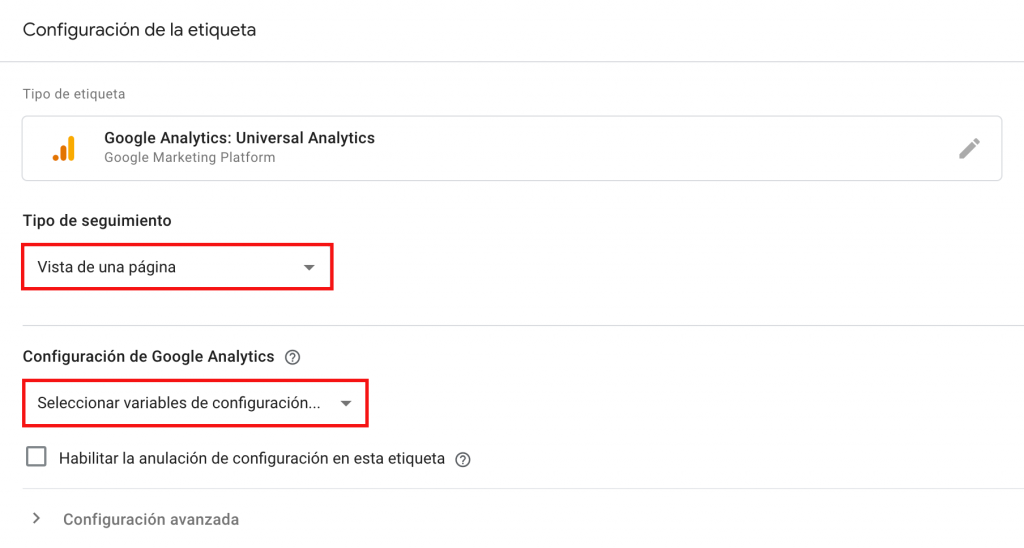The height and width of the screenshot is (548, 1024).
Task: Click the Configuración de Google Analytics heading text
Action: tap(148, 357)
